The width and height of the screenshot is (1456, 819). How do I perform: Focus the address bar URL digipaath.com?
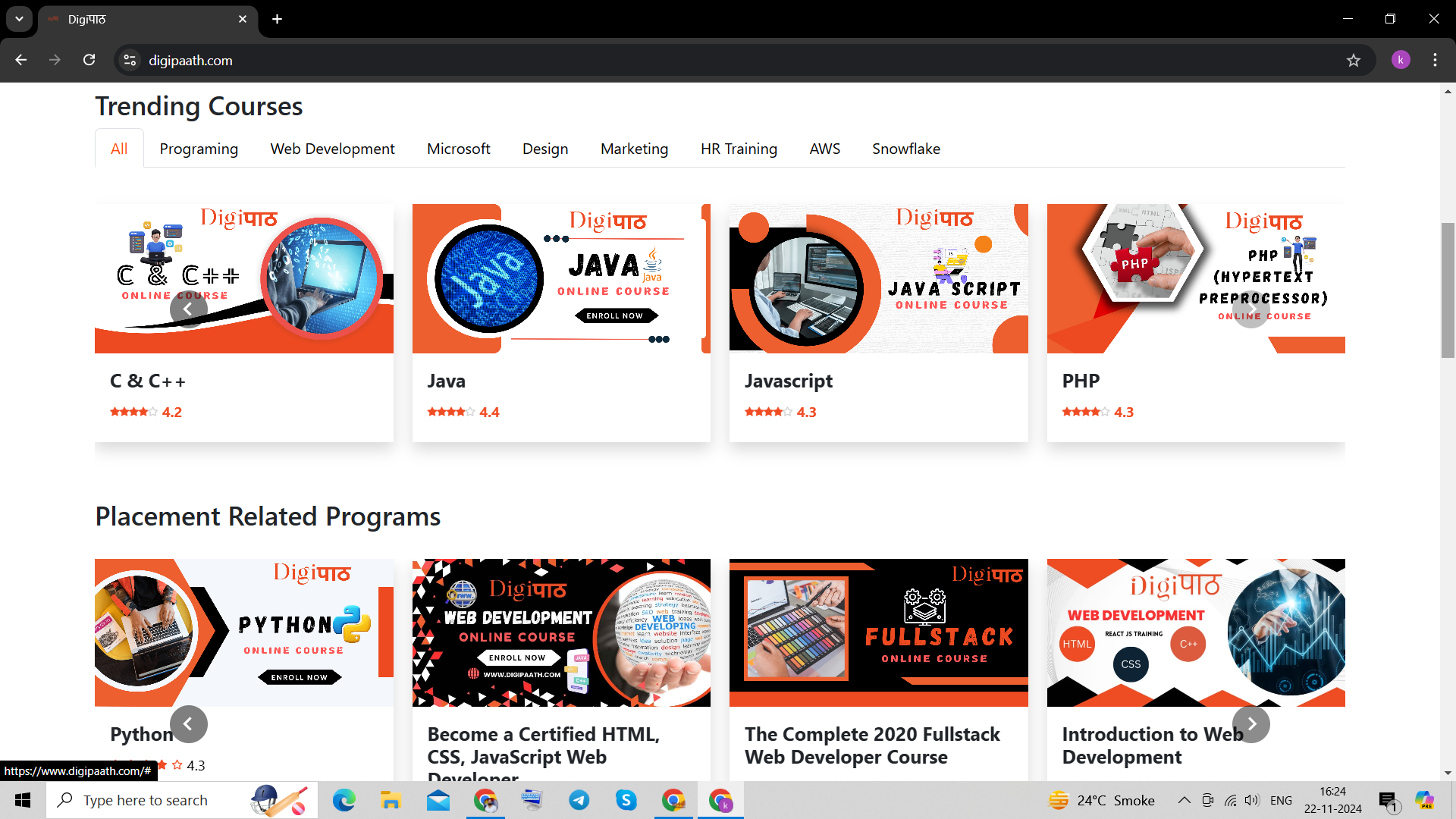190,60
